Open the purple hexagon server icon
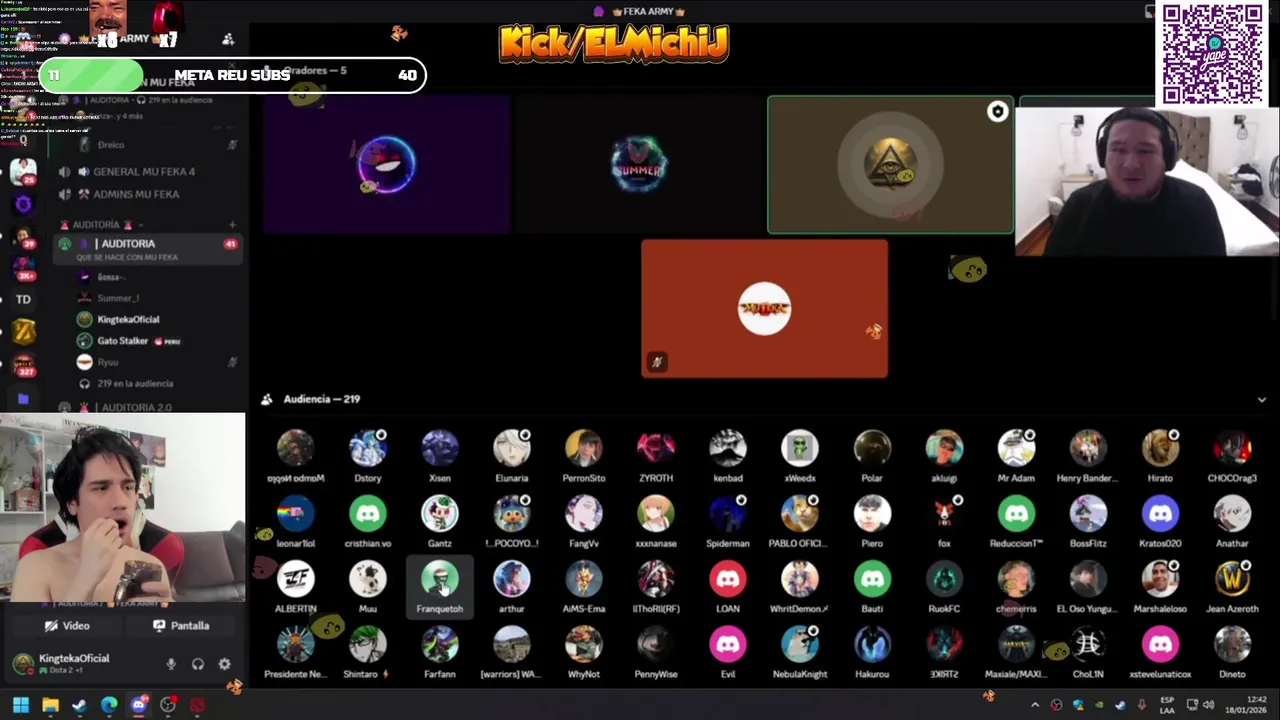The width and height of the screenshot is (1280, 720). click(x=23, y=205)
